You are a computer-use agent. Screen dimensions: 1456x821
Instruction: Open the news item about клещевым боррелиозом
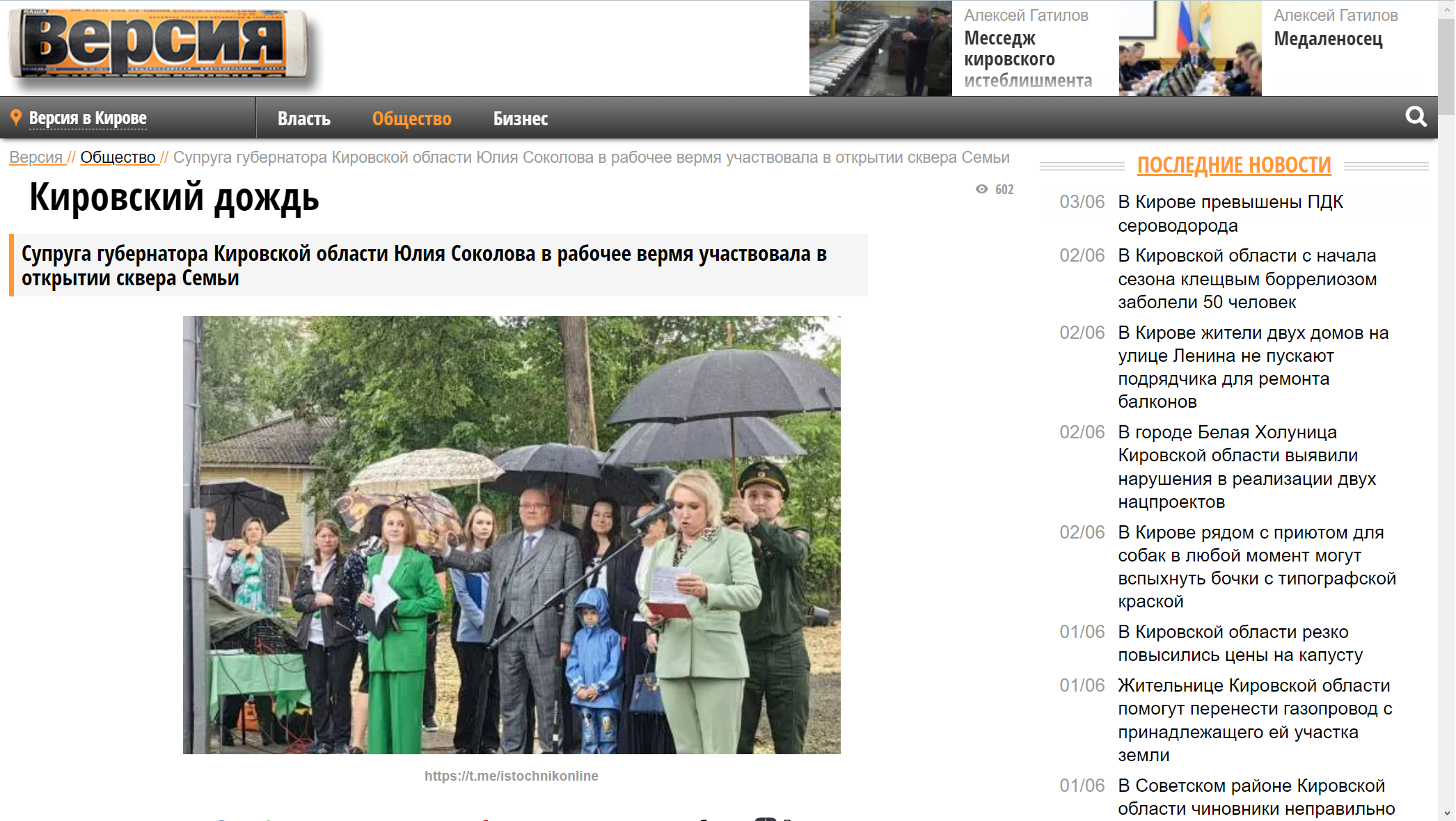coord(1247,279)
